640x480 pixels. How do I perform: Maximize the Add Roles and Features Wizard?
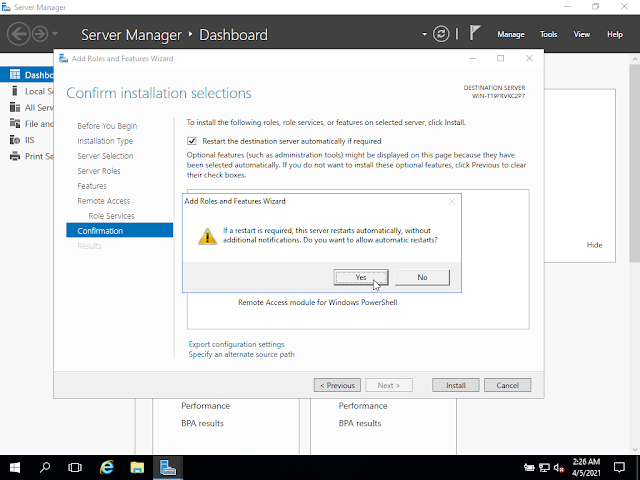[x=500, y=58]
